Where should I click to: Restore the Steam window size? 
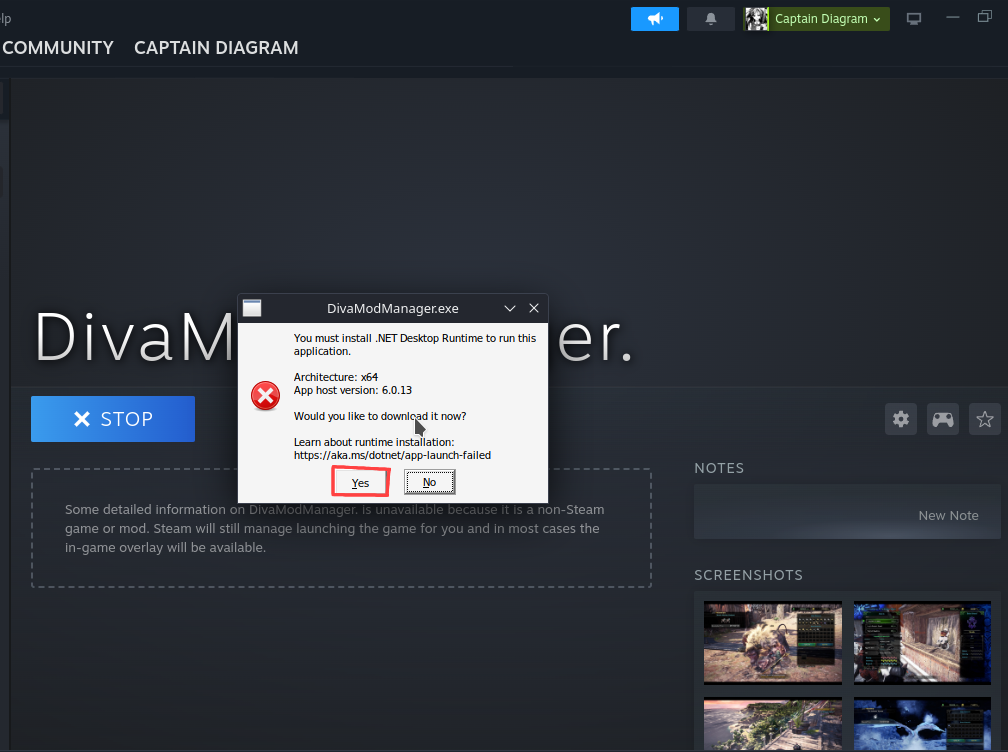985,17
